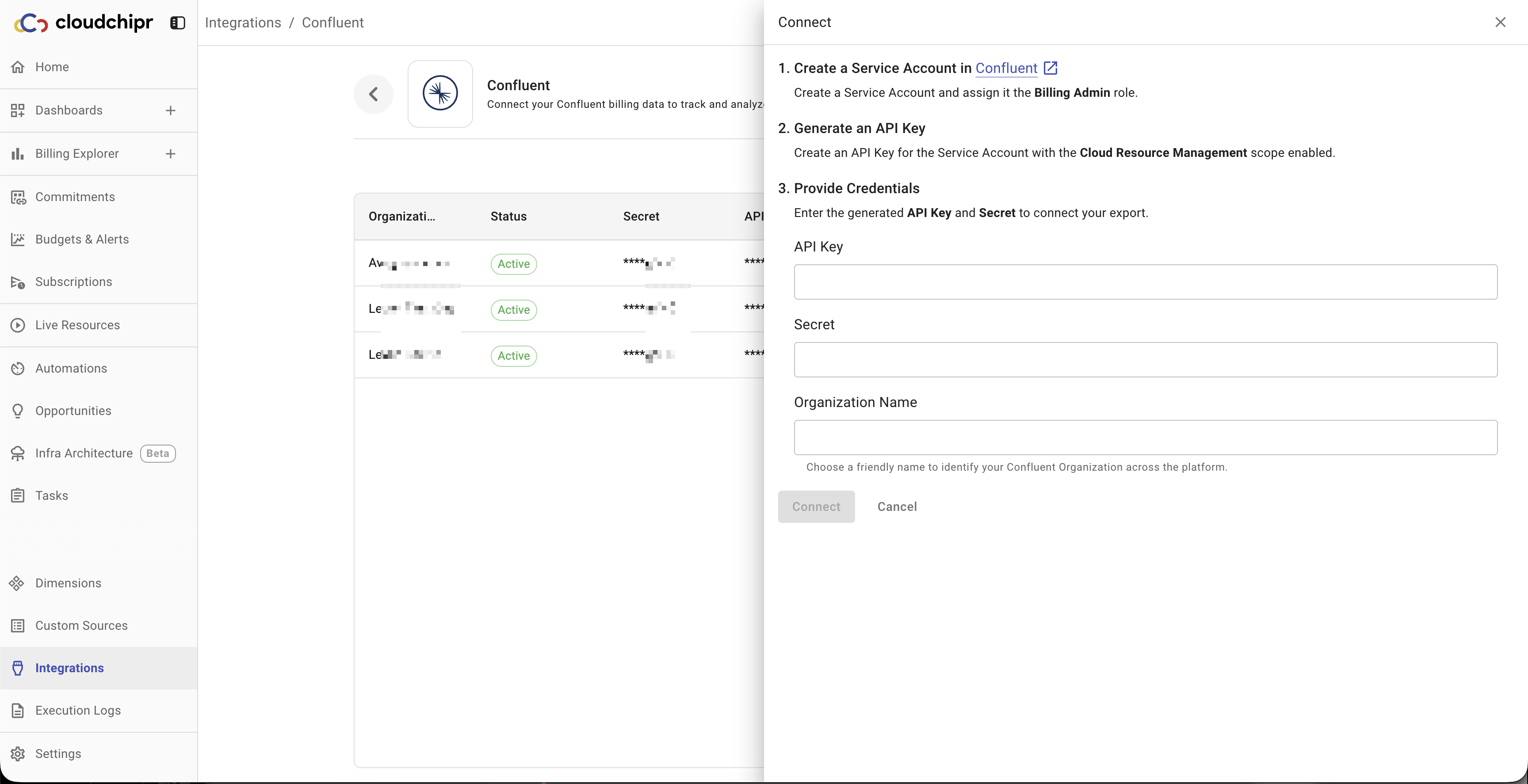Viewport: 1528px width, 784px height.
Task: Close the Connect panel
Action: pyautogui.click(x=1500, y=22)
